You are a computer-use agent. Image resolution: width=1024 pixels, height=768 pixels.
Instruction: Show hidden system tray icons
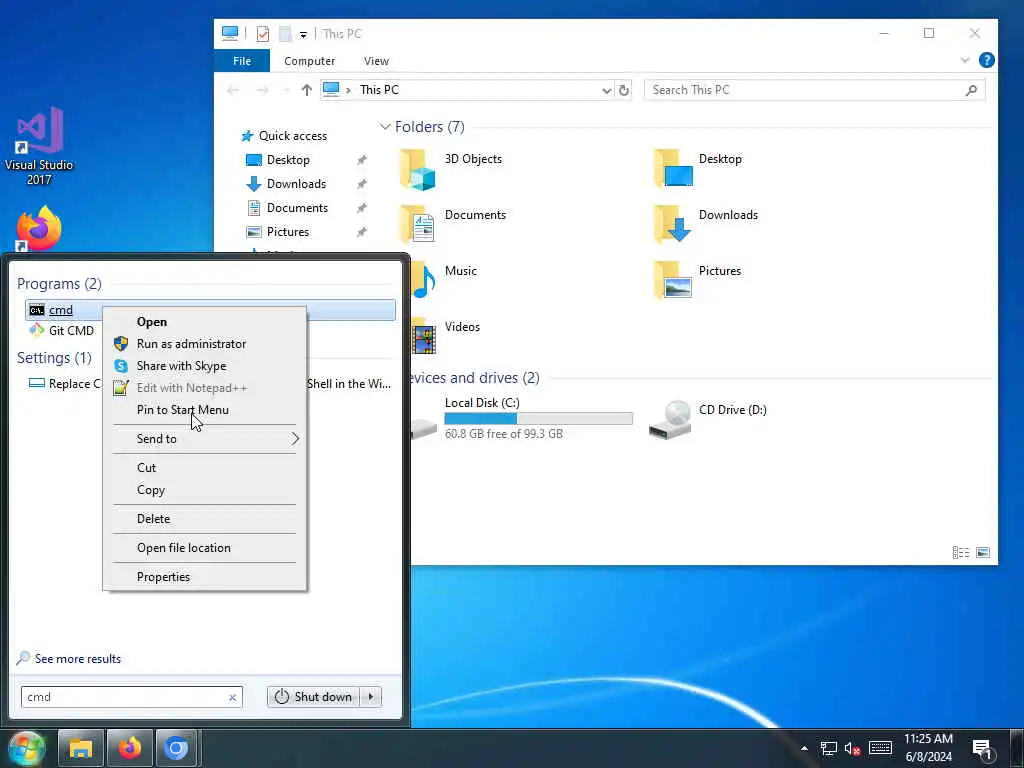pos(804,748)
